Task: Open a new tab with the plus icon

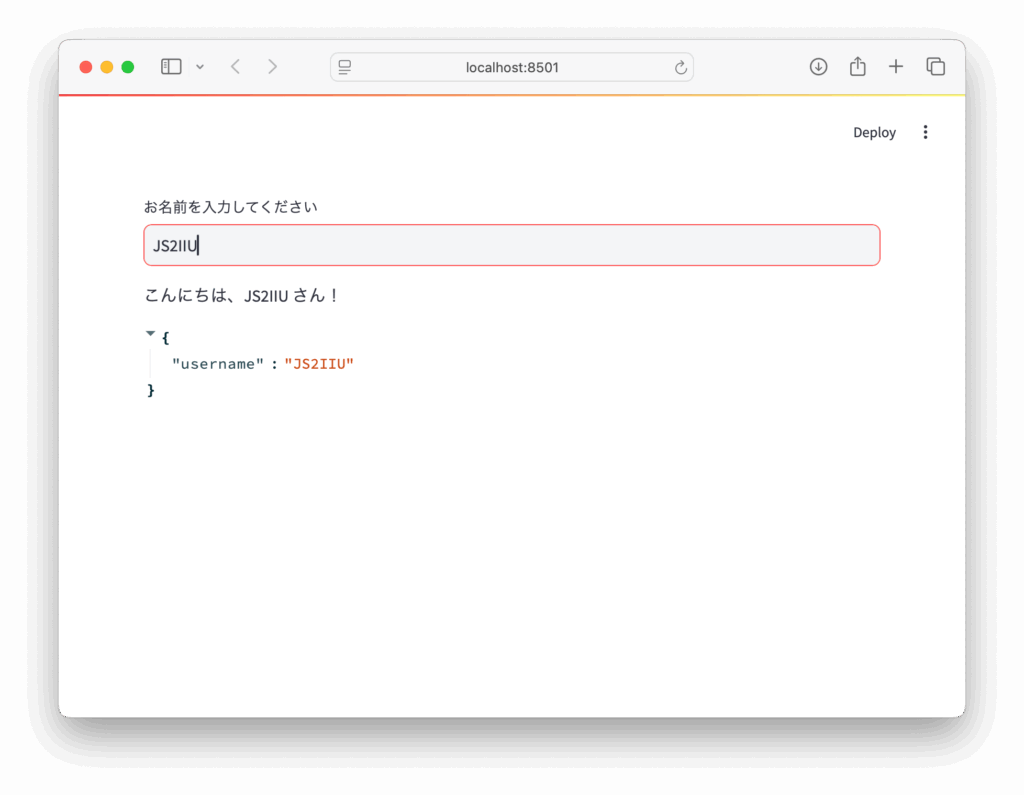Action: (896, 66)
